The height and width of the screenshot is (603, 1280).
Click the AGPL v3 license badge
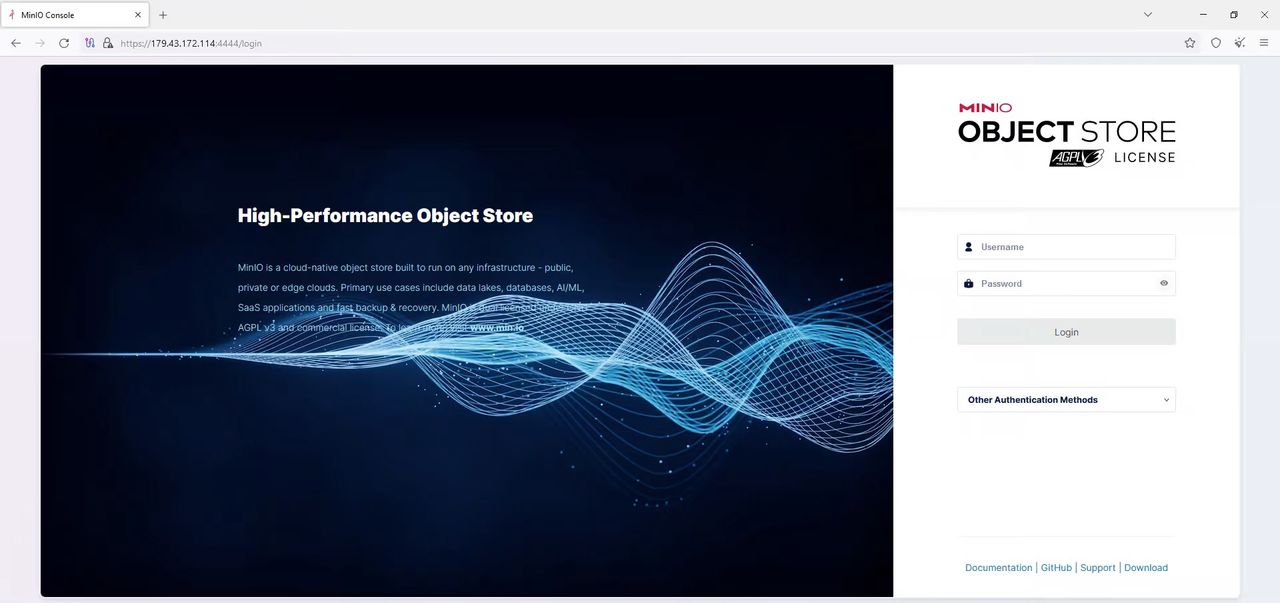click(1076, 157)
